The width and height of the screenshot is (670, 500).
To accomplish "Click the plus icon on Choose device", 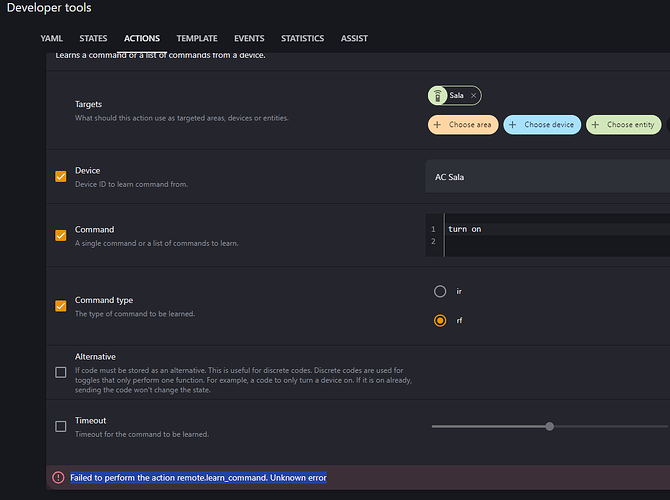I will coord(512,125).
